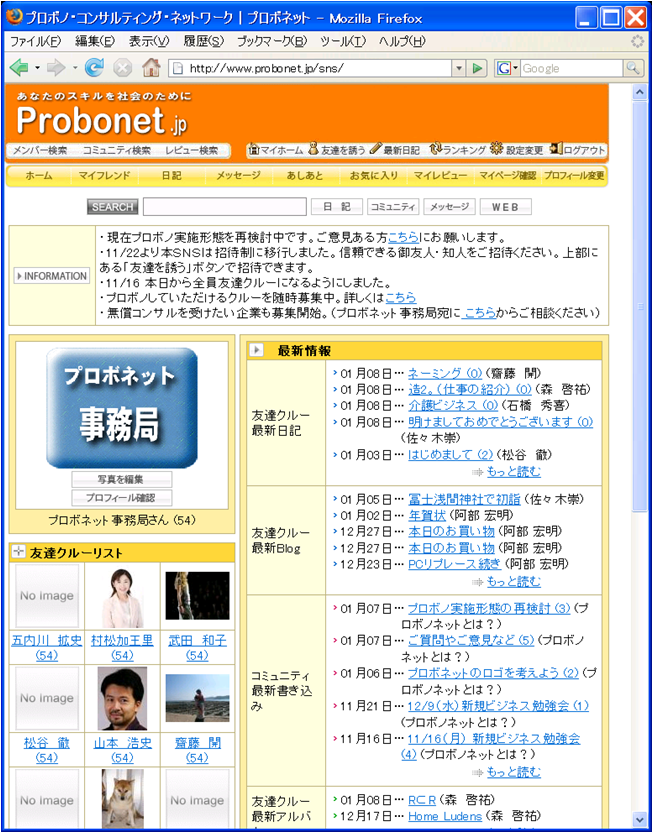Select the ホーム navigation tab
The width and height of the screenshot is (653, 833).
[38, 176]
